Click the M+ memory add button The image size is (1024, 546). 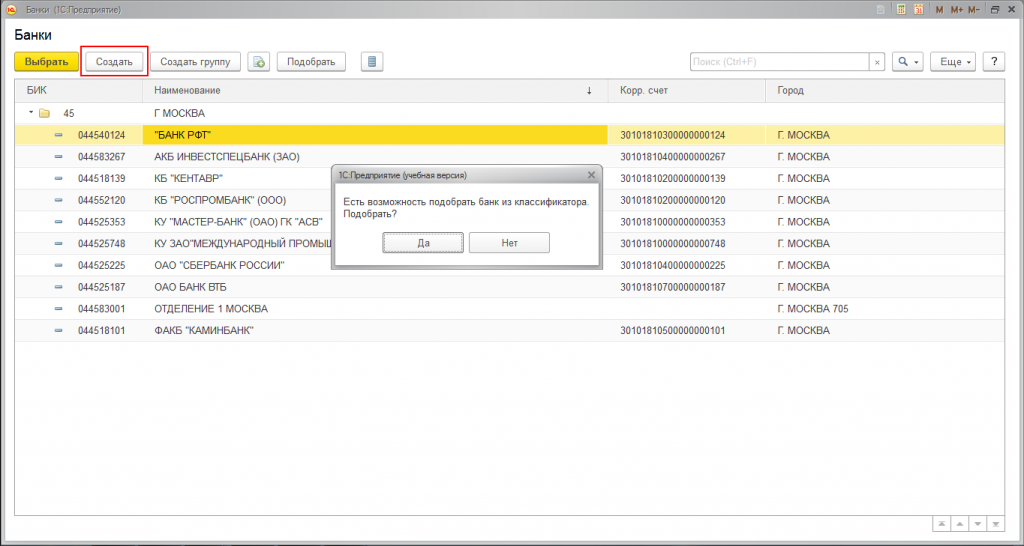pyautogui.click(x=957, y=10)
